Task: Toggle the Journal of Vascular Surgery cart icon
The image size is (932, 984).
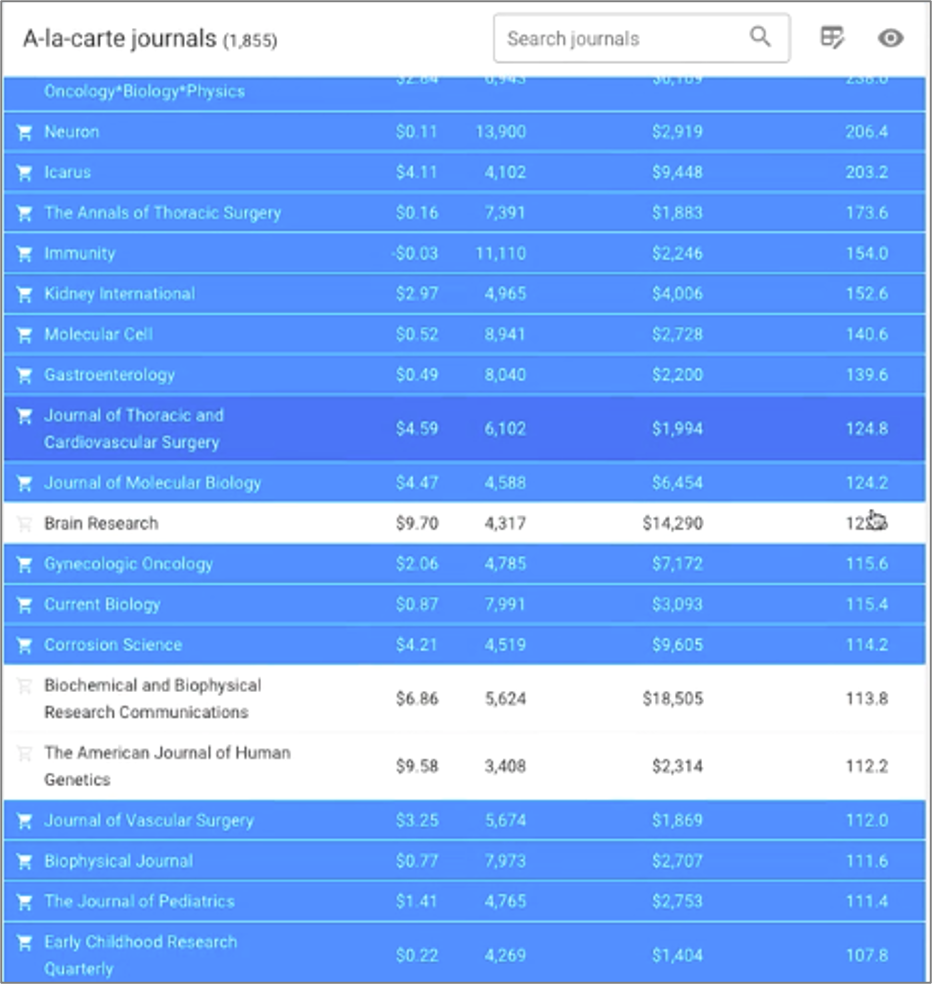Action: tap(24, 821)
